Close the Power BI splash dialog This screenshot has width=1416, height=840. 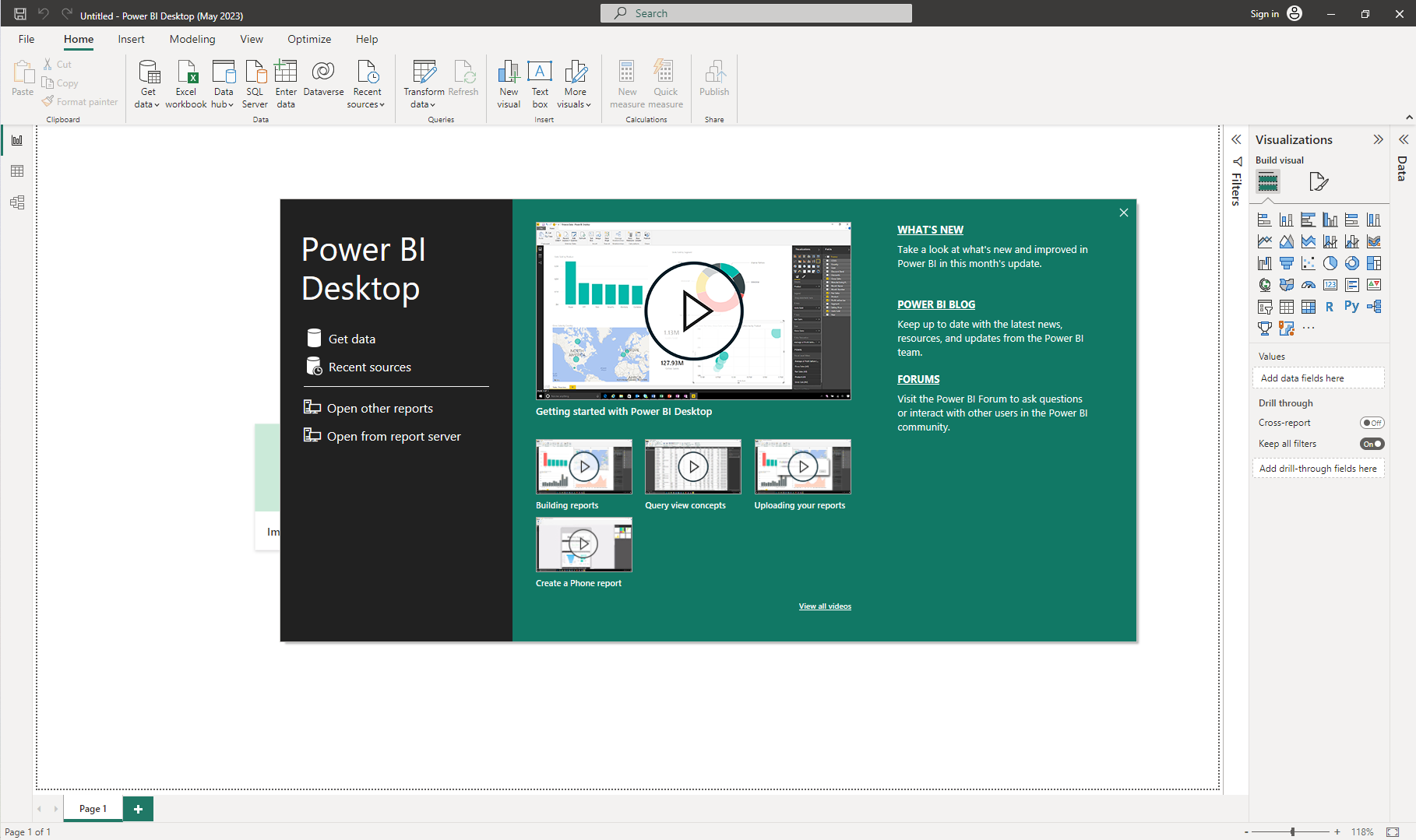pos(1123,213)
